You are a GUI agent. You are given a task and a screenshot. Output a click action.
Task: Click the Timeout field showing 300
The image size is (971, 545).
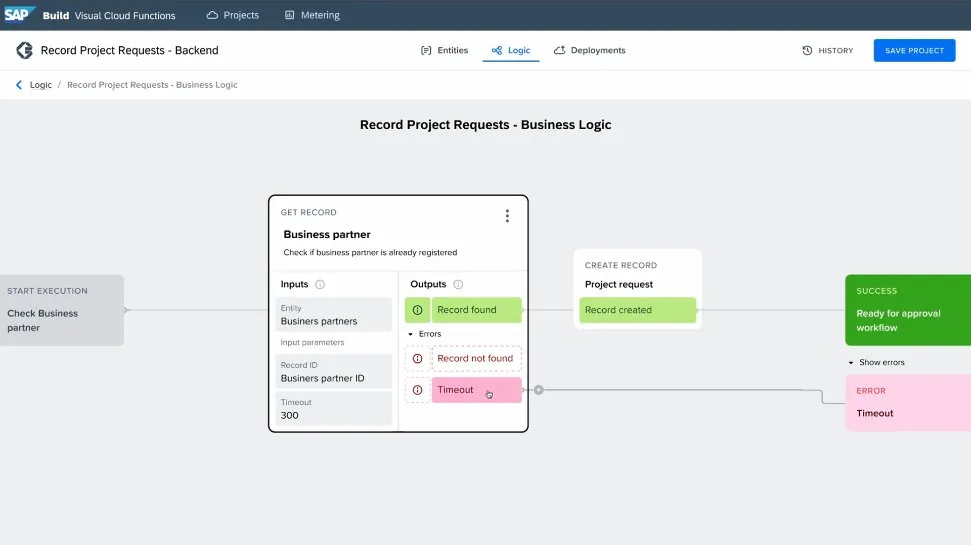click(x=334, y=409)
